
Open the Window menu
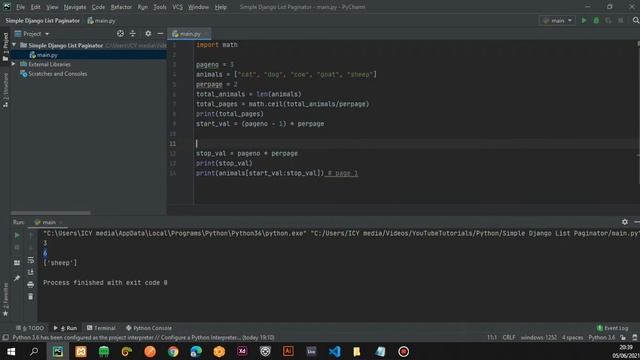pyautogui.click(x=198, y=7)
